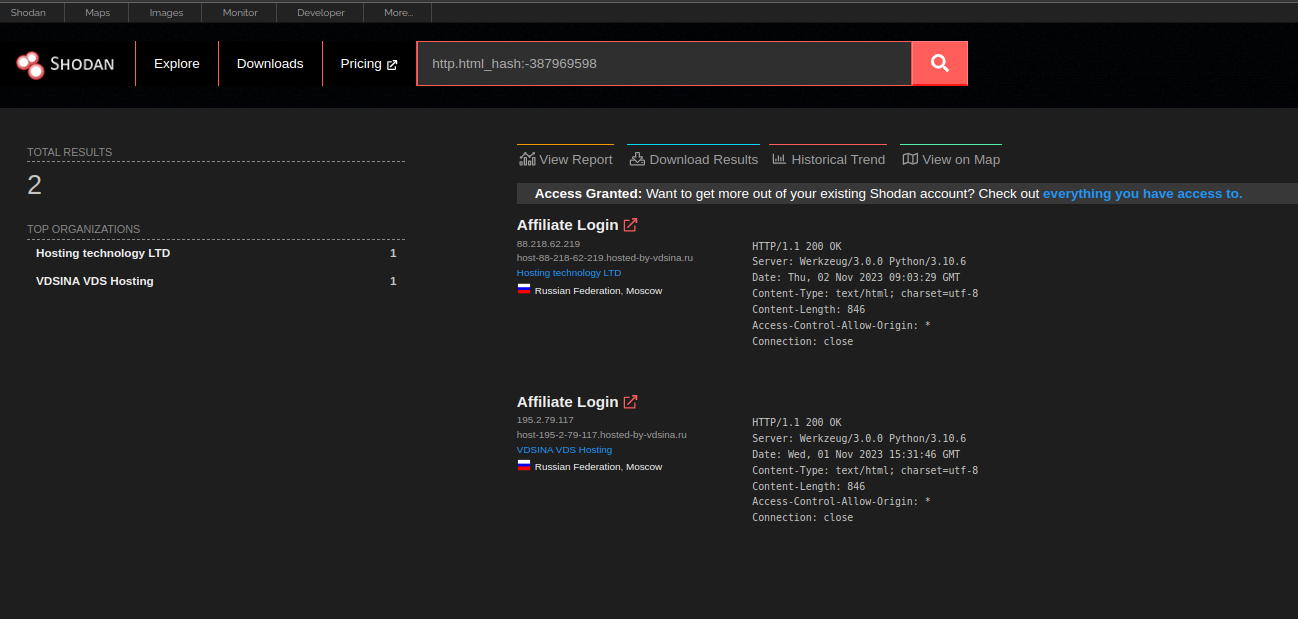Expand the More... top bar menu
Screen dimensions: 1298x619
(398, 12)
